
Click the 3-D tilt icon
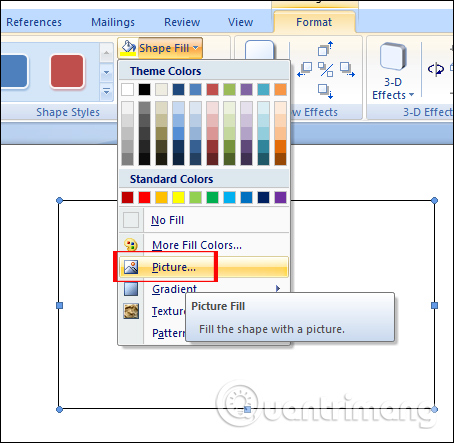(436, 69)
